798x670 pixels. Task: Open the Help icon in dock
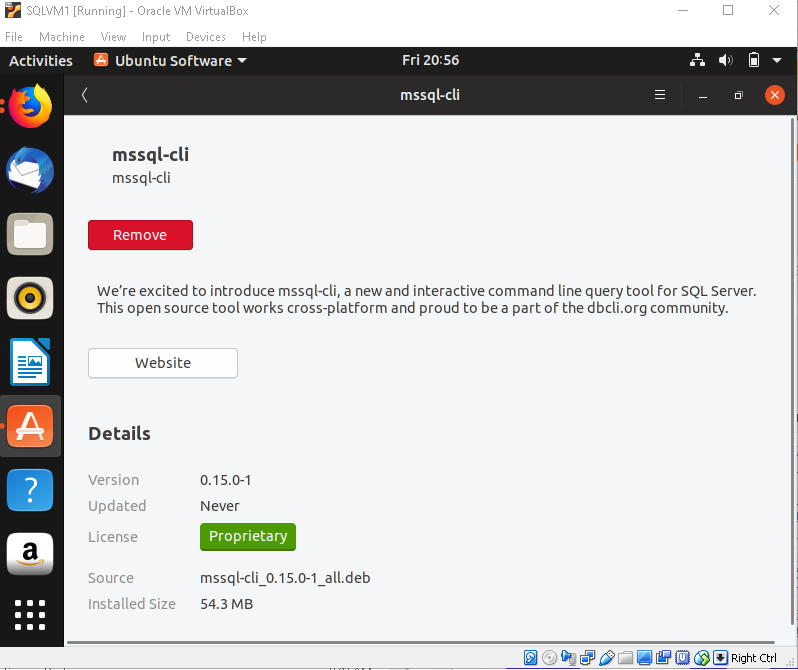30,490
